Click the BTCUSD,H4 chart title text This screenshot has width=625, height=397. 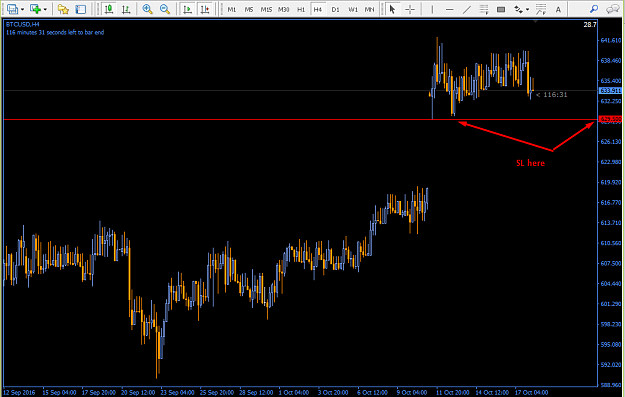point(22,25)
